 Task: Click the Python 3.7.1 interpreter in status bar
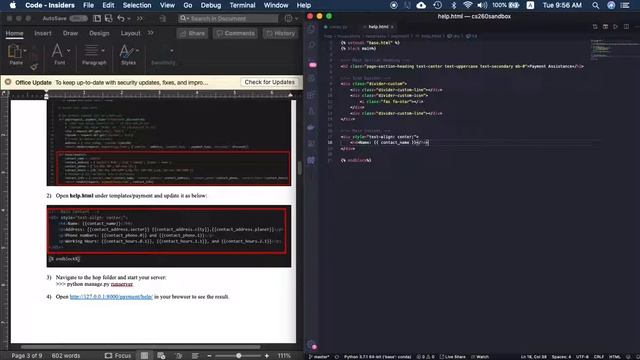pos(378,357)
